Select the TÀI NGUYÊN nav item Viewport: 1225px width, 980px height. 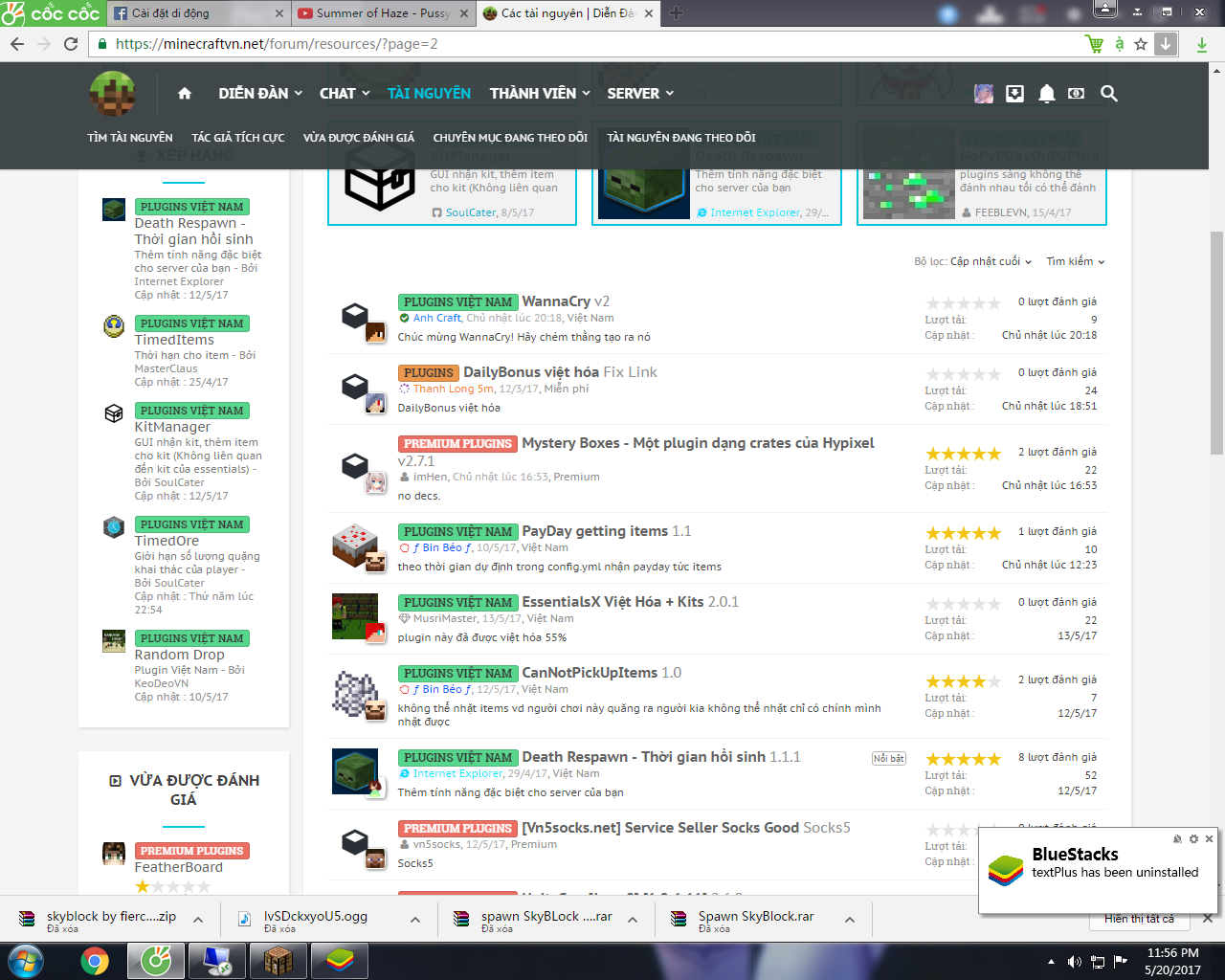tap(429, 93)
